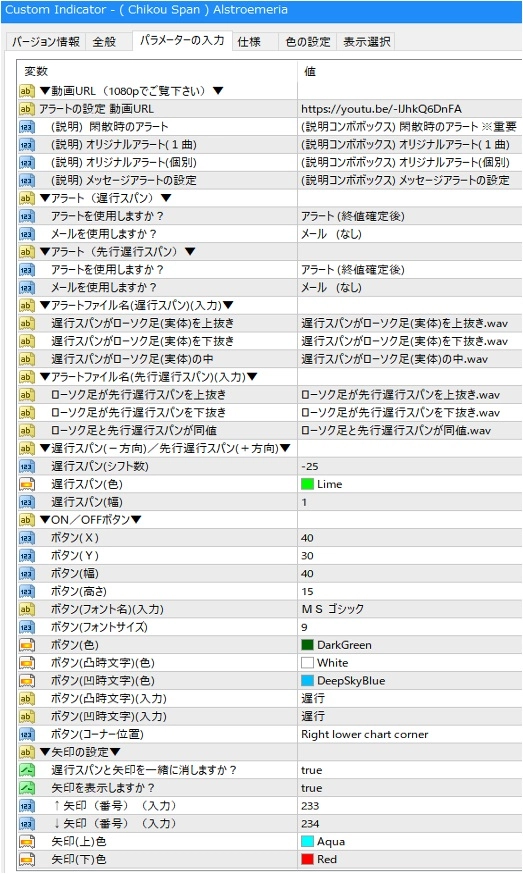
Task: Click the integer icon beside ボタン( Y )
Action: click(x=27, y=555)
